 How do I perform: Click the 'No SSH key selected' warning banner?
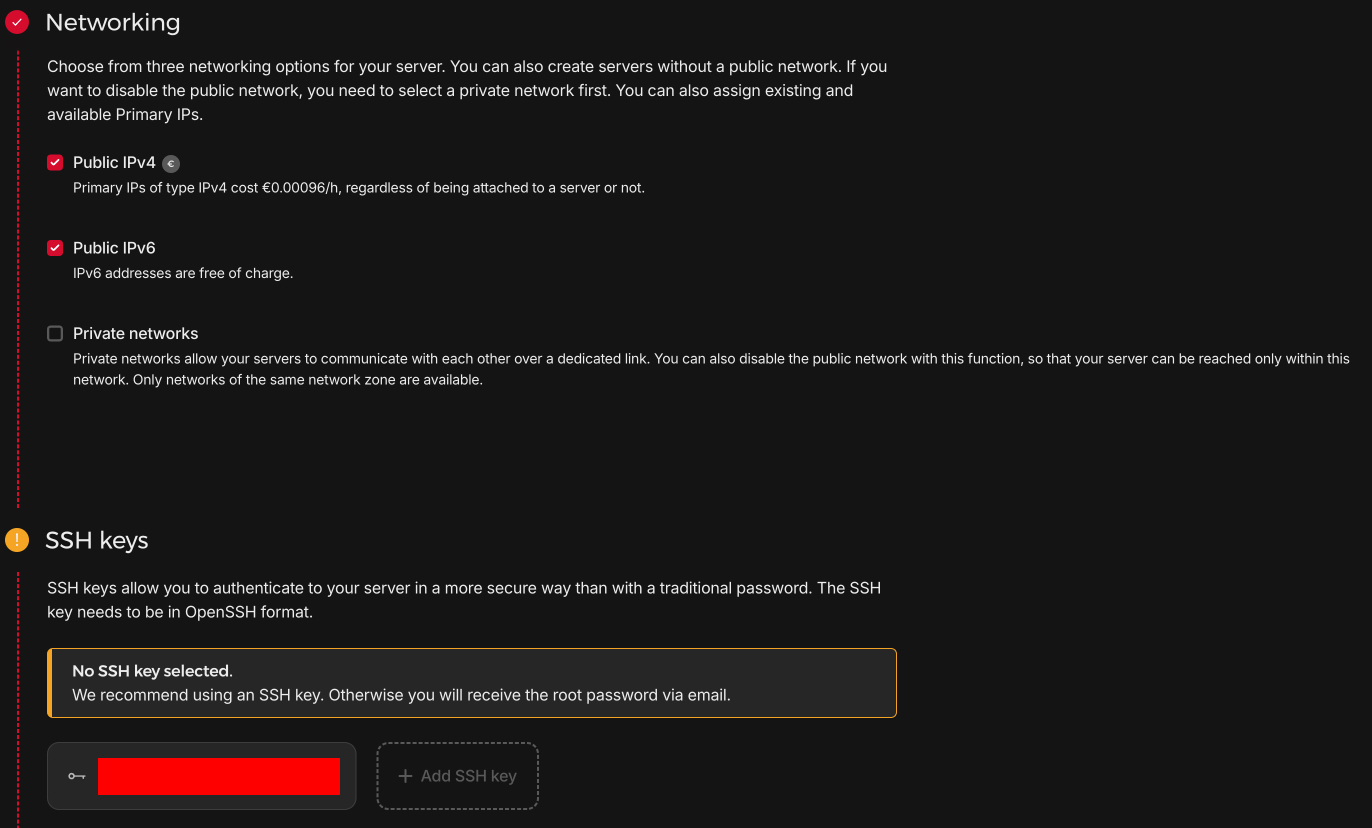point(472,683)
